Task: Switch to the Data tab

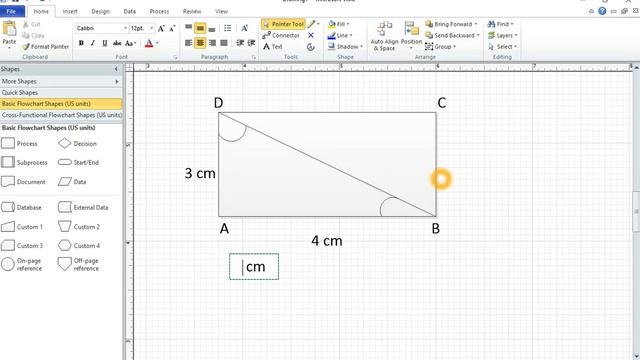Action: tap(130, 11)
